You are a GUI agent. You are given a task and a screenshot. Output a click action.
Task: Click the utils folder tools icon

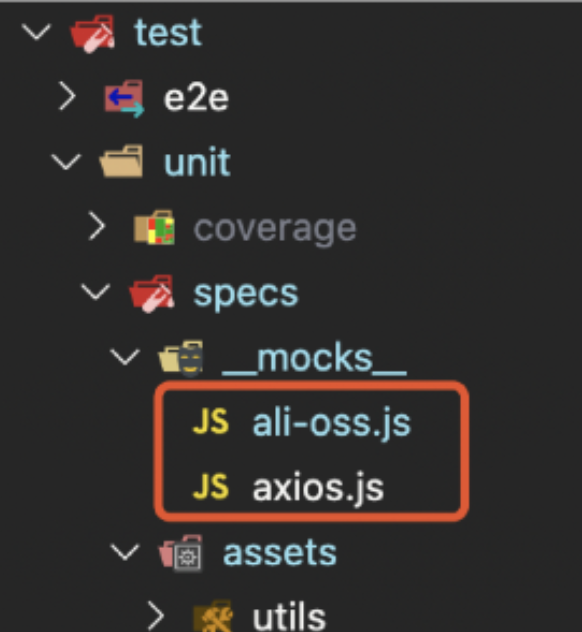coord(213,616)
